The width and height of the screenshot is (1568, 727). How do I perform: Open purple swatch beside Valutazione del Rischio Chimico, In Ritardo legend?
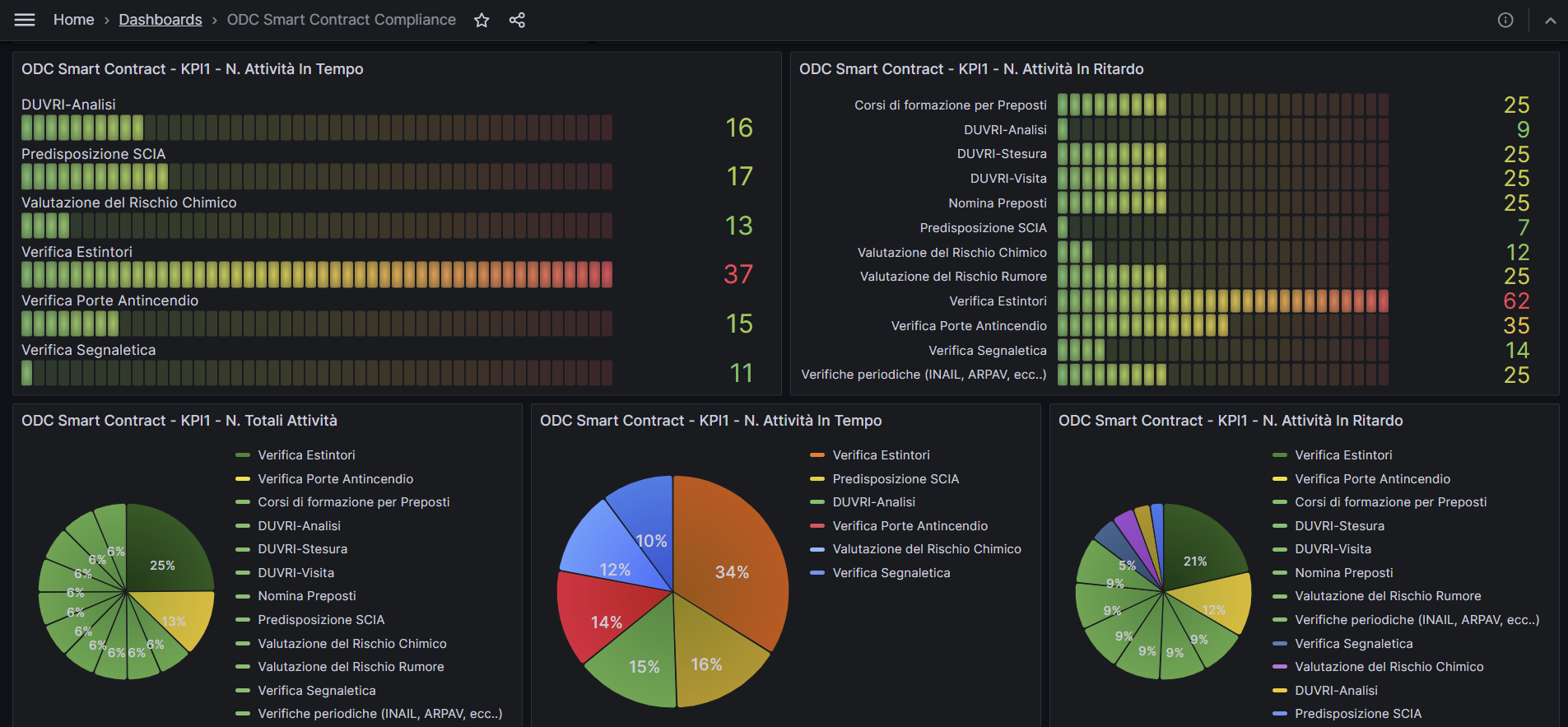pos(1280,667)
